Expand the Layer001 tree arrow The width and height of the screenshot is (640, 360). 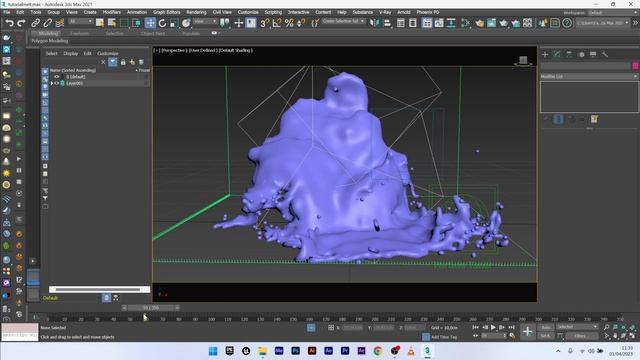point(52,83)
